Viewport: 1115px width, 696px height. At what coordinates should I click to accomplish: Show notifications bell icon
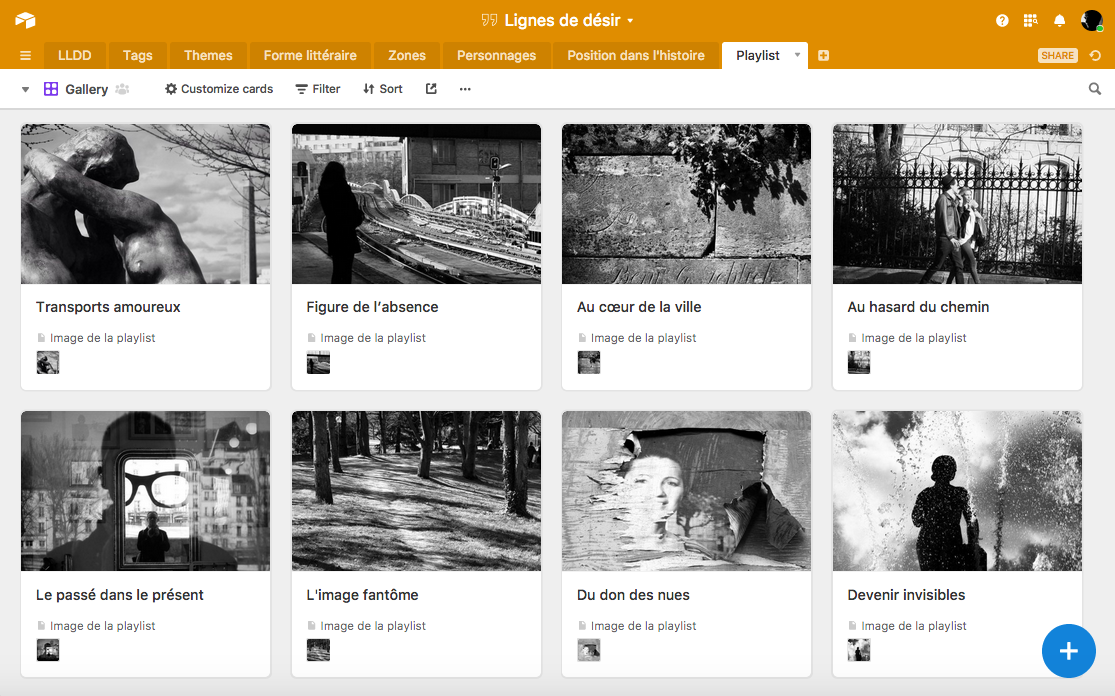click(x=1060, y=21)
